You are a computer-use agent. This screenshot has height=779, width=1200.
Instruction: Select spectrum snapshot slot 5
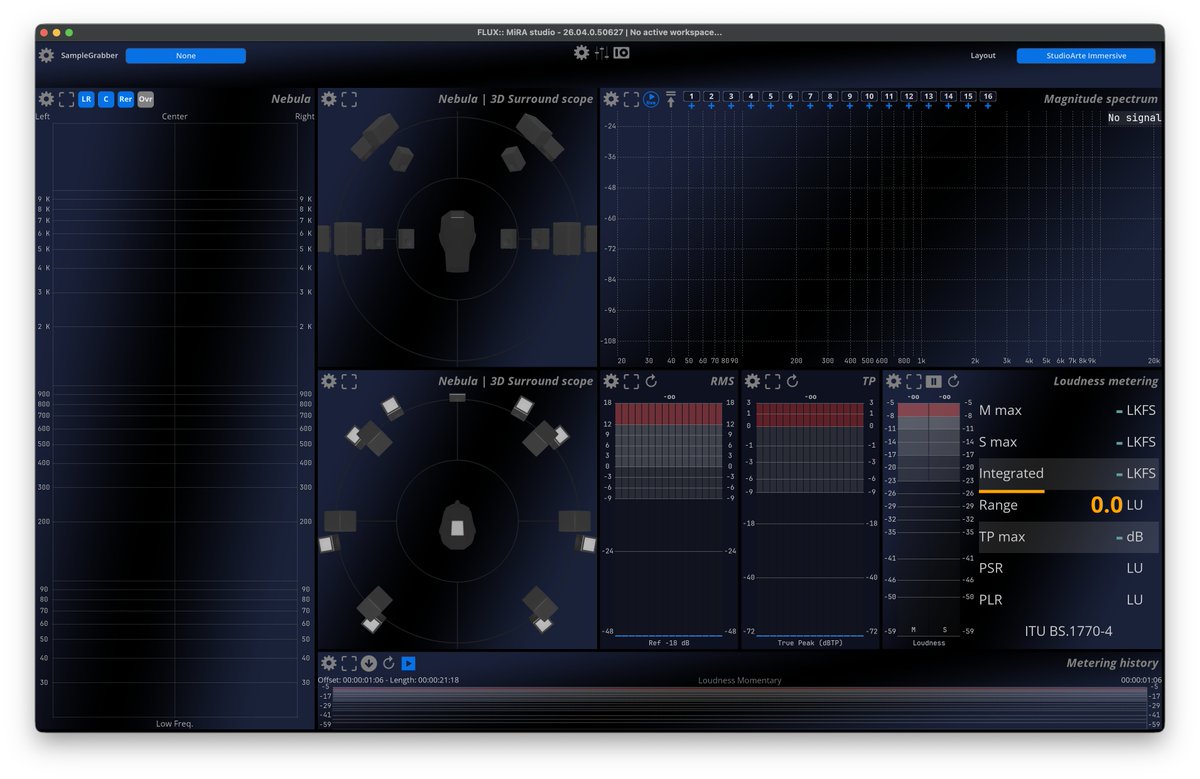pyautogui.click(x=770, y=96)
